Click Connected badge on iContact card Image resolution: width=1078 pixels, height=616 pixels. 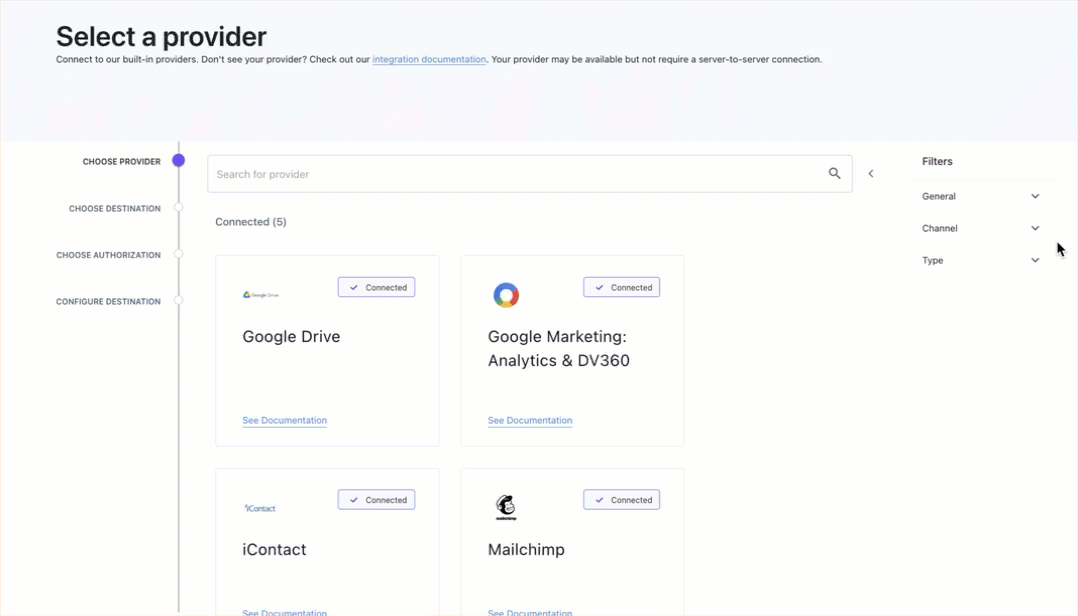click(376, 500)
